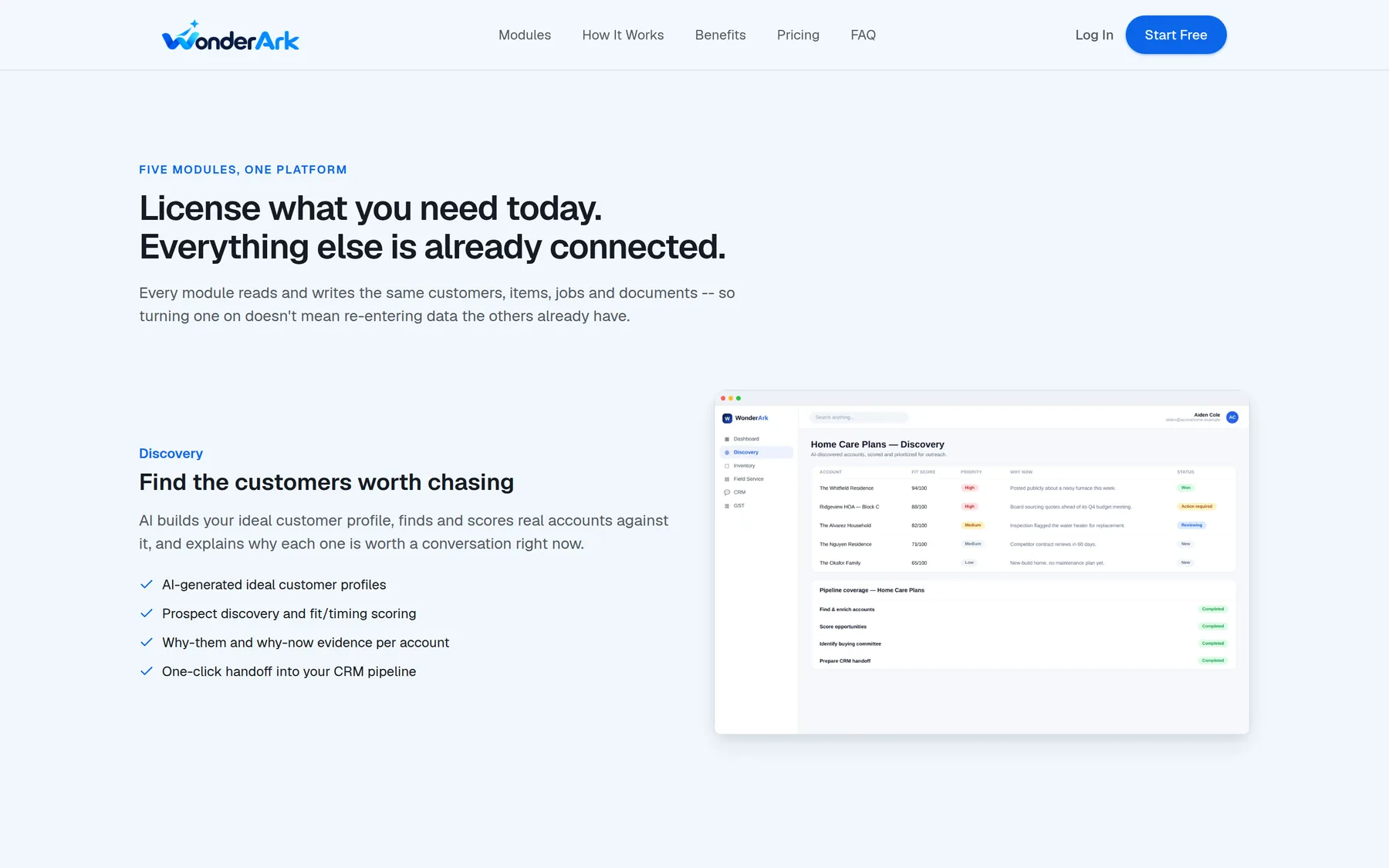This screenshot has width=1389, height=868.
Task: Click the 94/100 fit score
Action: click(x=919, y=488)
